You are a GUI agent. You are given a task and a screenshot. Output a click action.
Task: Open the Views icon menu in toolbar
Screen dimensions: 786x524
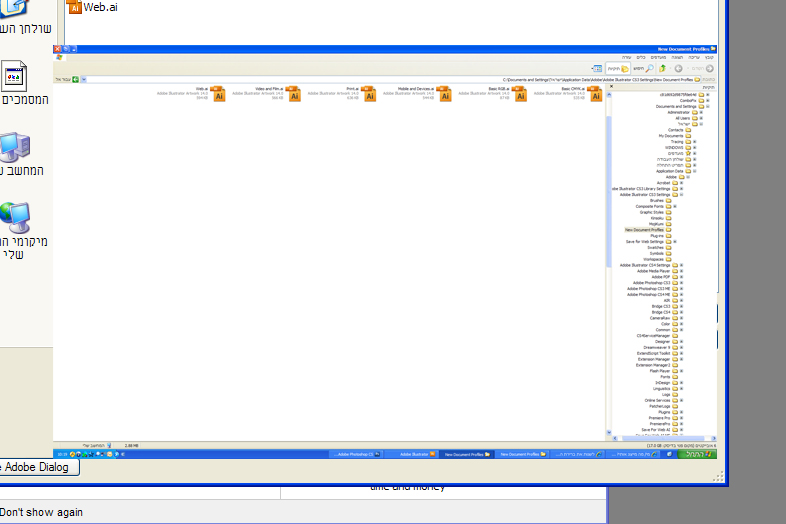pos(597,69)
